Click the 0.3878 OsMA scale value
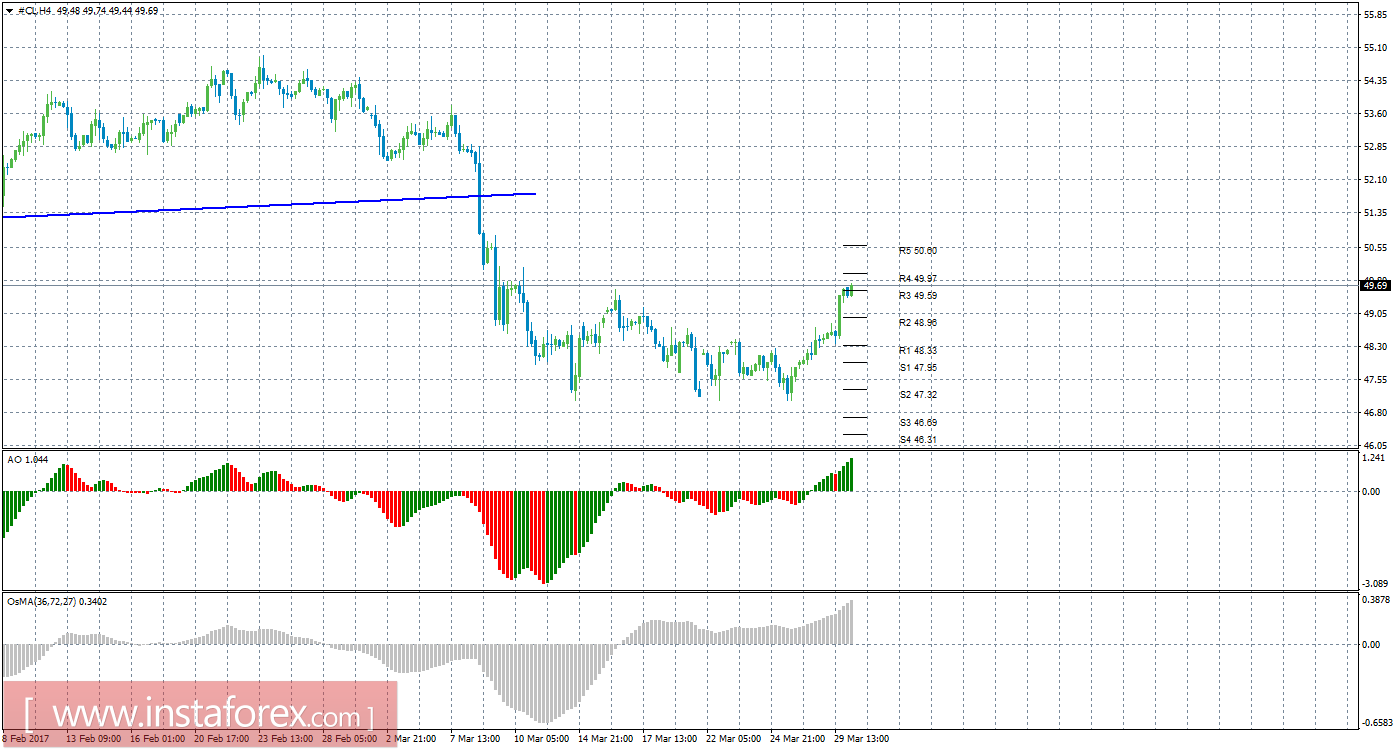 1375,599
